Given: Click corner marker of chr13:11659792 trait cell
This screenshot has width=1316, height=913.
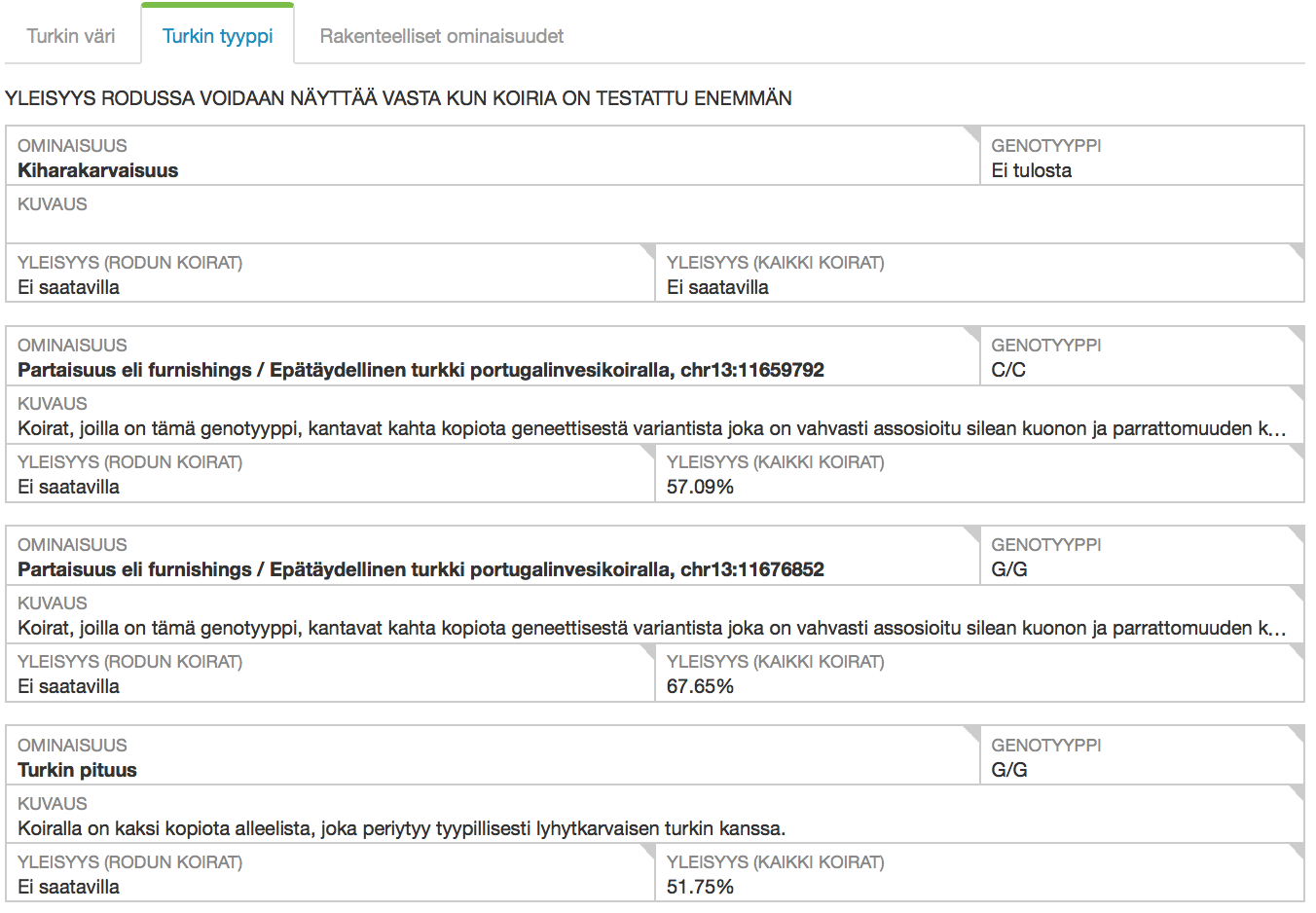Looking at the screenshot, I should coord(972,333).
